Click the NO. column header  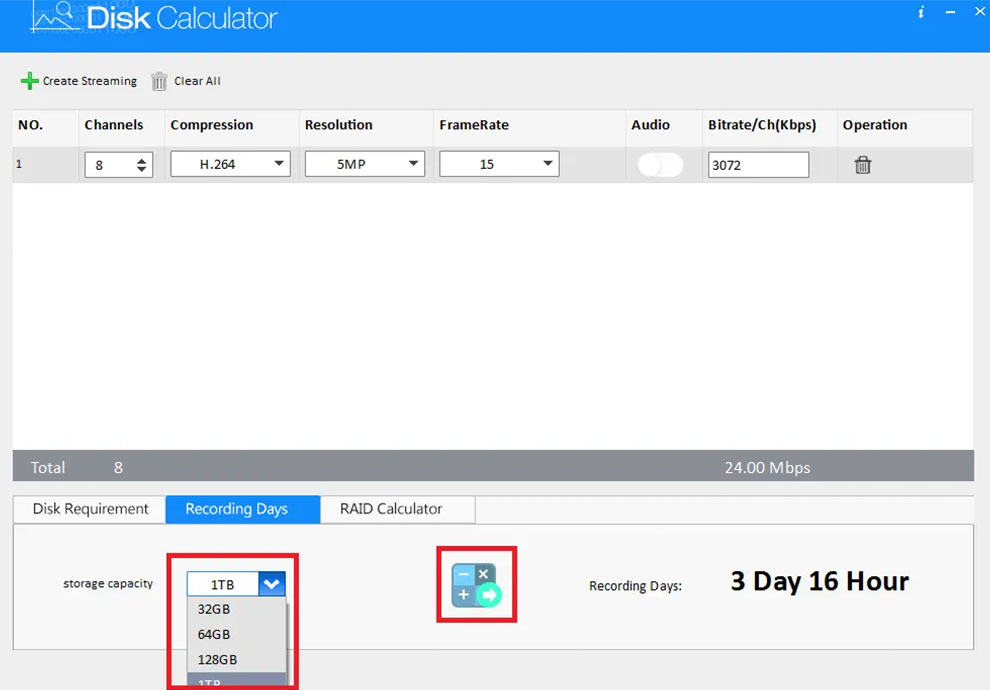coord(30,125)
